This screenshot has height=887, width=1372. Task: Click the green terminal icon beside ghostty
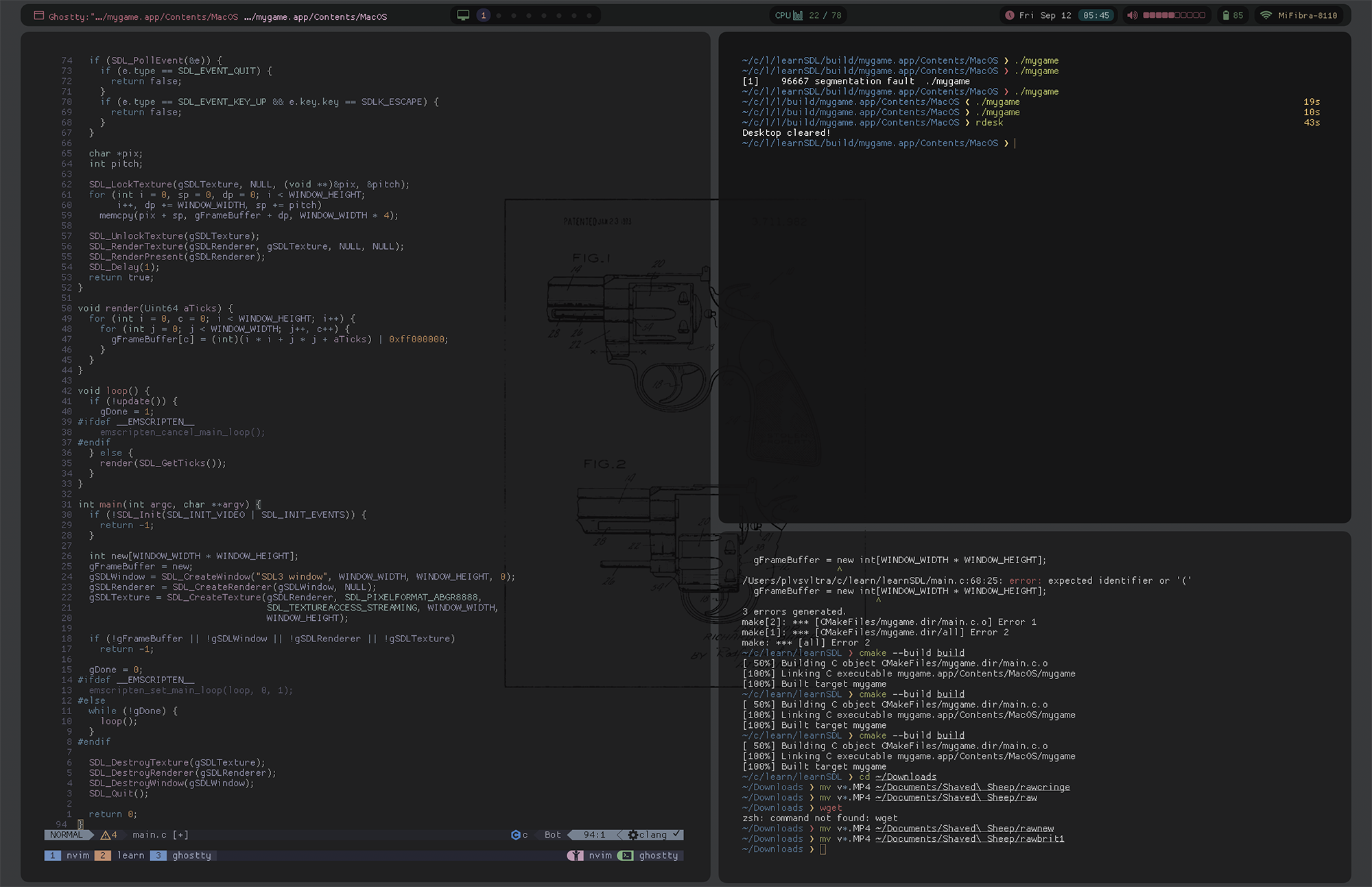[626, 855]
